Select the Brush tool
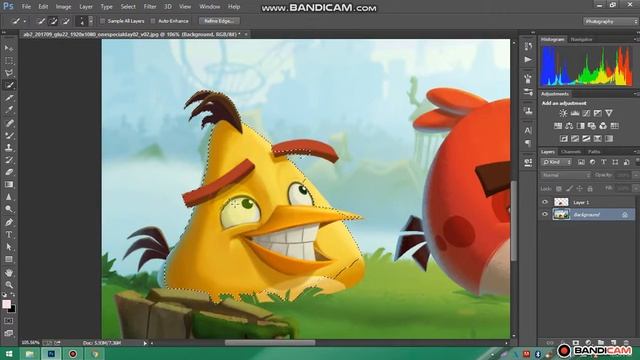Image resolution: width=640 pixels, height=360 pixels. [9, 135]
